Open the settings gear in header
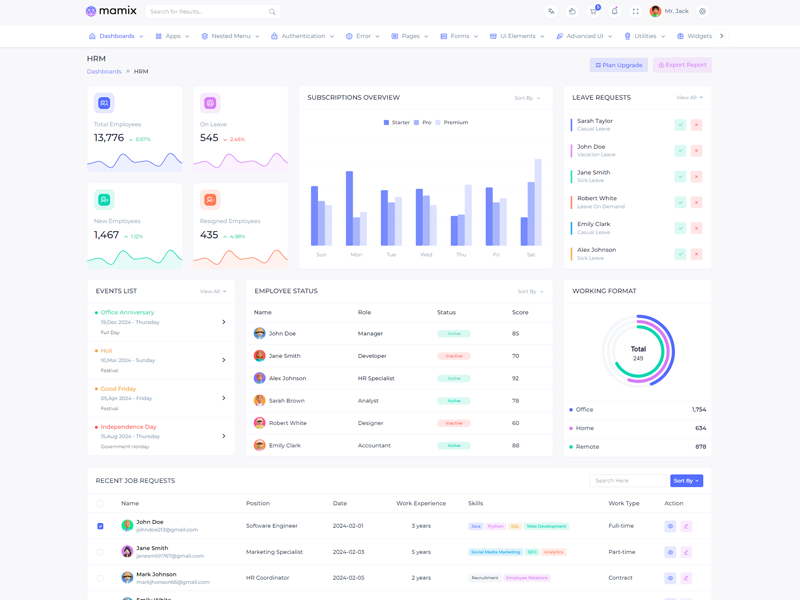 pos(702,12)
